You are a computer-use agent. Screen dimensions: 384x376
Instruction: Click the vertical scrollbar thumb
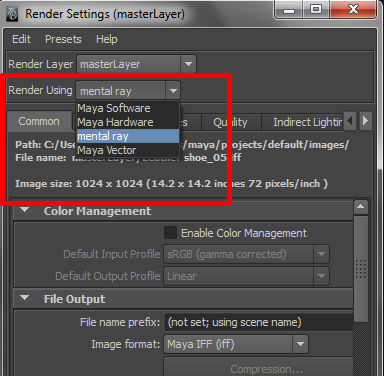pyautogui.click(x=361, y=269)
